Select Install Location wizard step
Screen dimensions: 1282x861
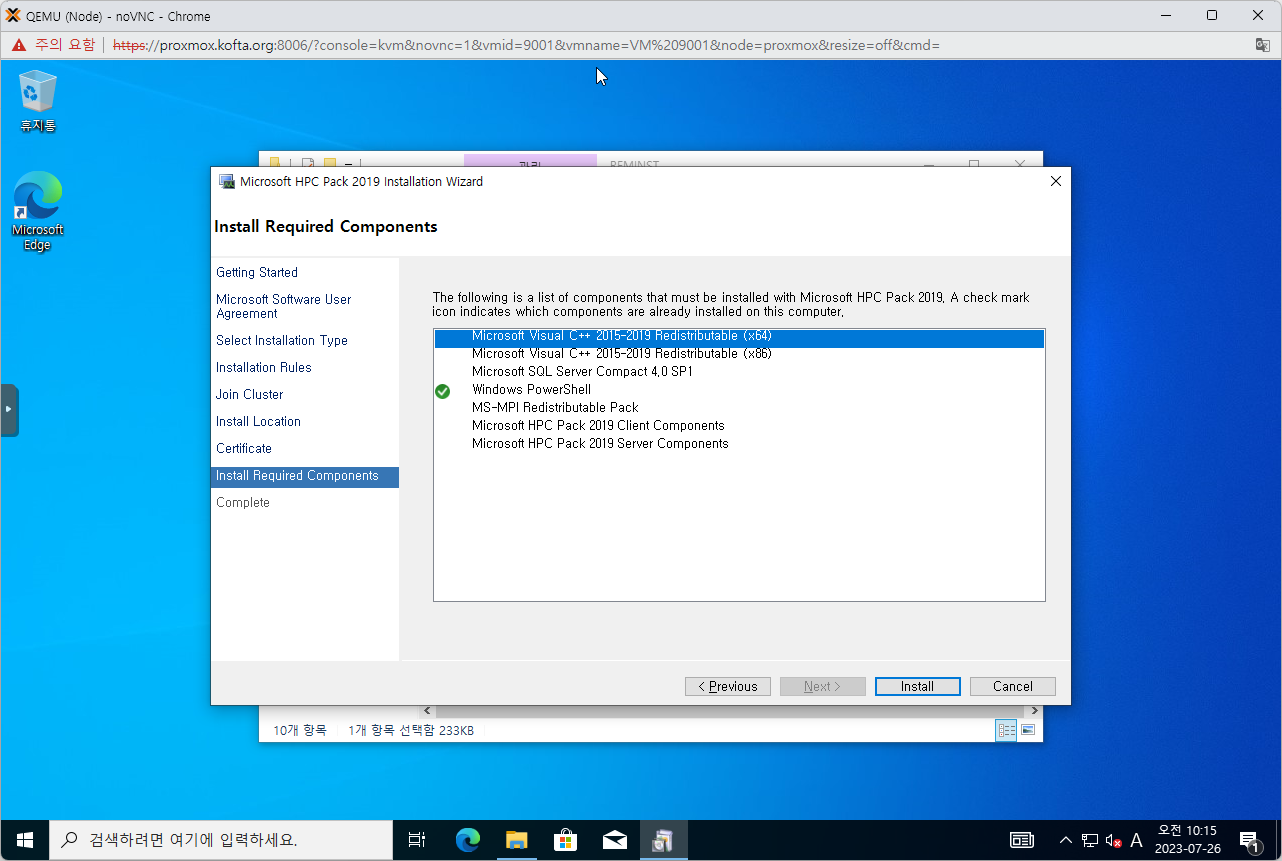click(258, 422)
